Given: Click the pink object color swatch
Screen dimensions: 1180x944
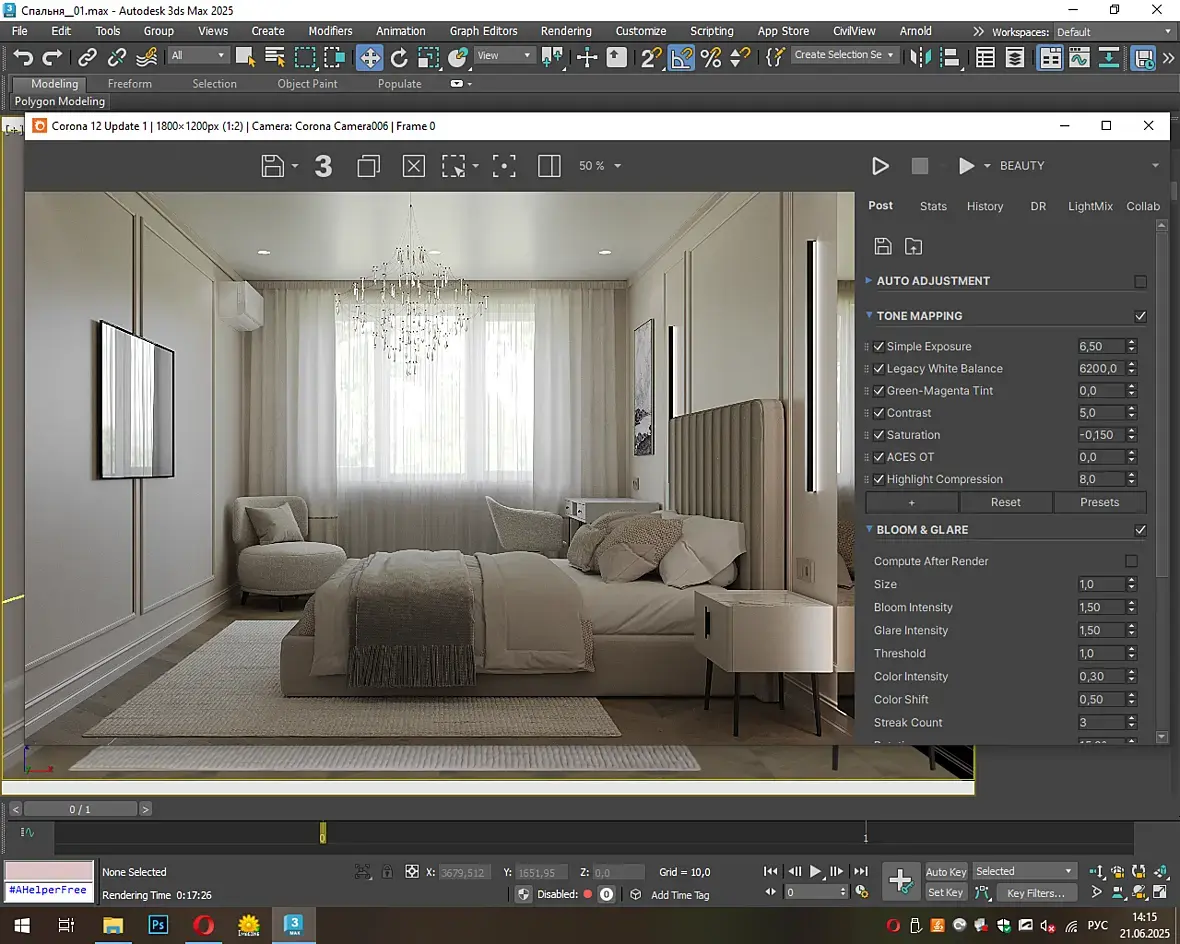Looking at the screenshot, I should pyautogui.click(x=49, y=870).
